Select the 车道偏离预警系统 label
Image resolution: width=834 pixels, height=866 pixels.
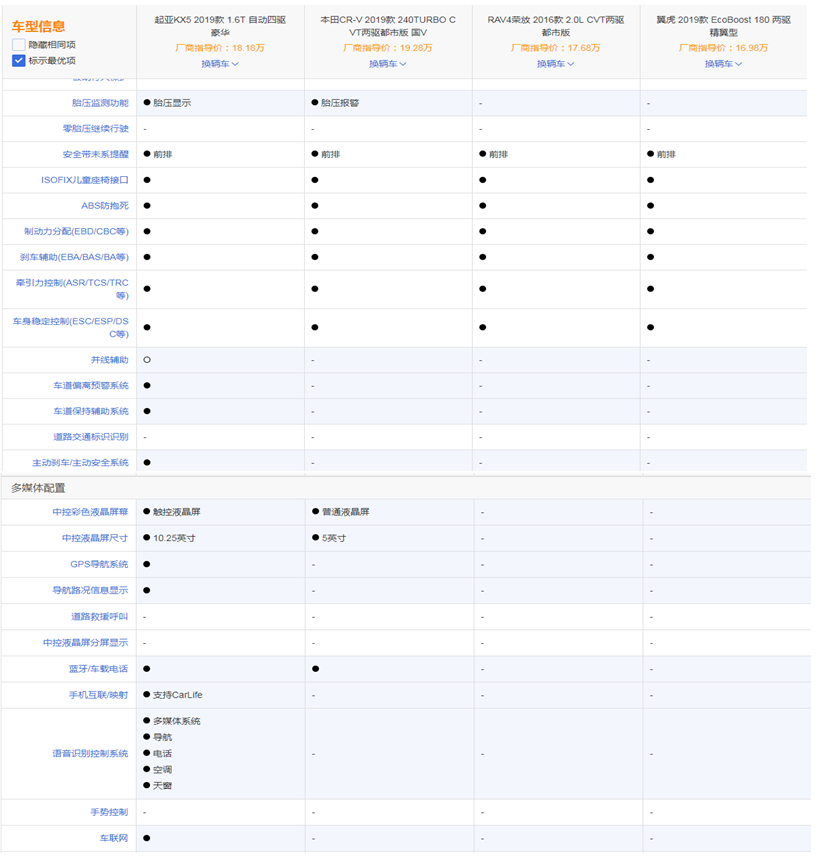click(x=91, y=386)
